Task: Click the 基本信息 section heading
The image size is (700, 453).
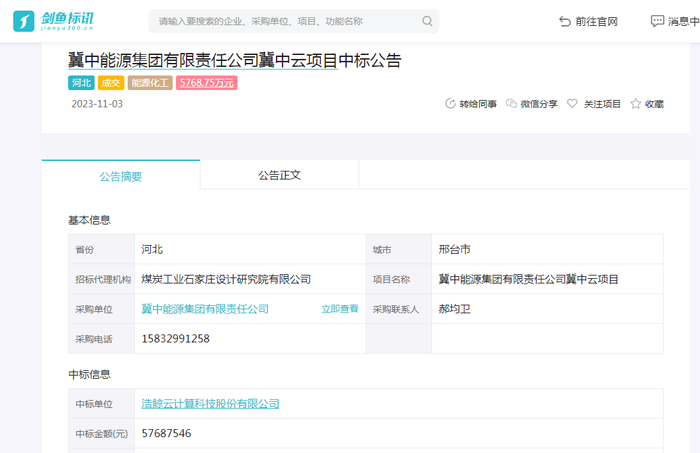Action: [x=89, y=220]
